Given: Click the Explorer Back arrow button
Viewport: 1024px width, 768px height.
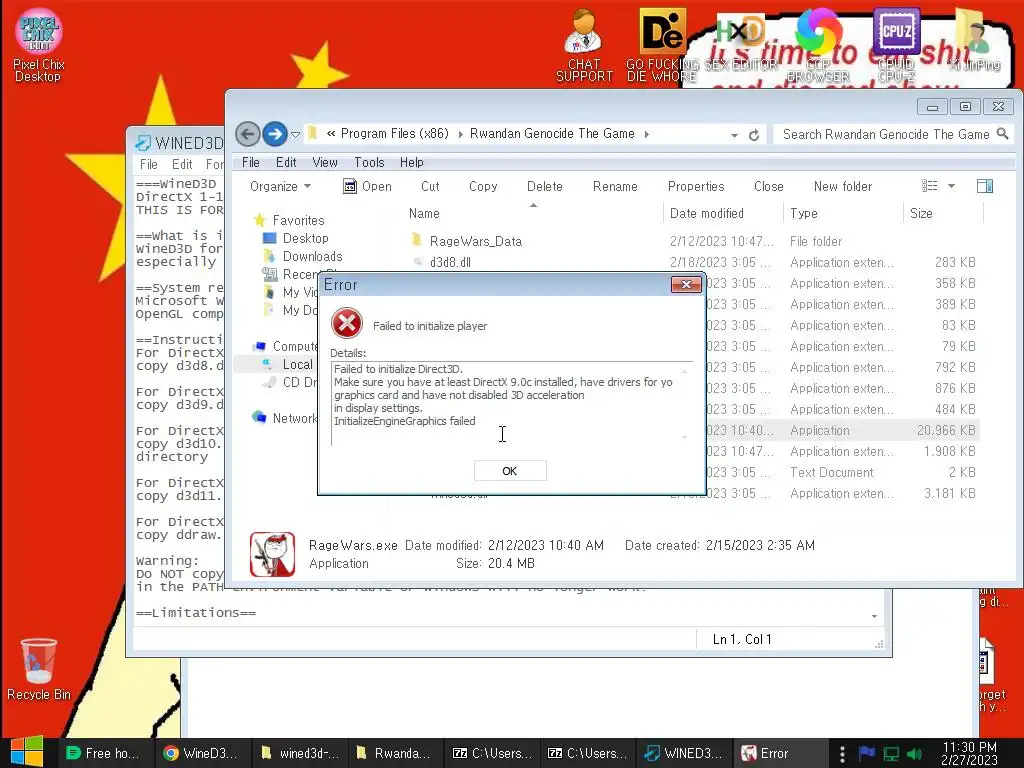Looking at the screenshot, I should (x=248, y=135).
